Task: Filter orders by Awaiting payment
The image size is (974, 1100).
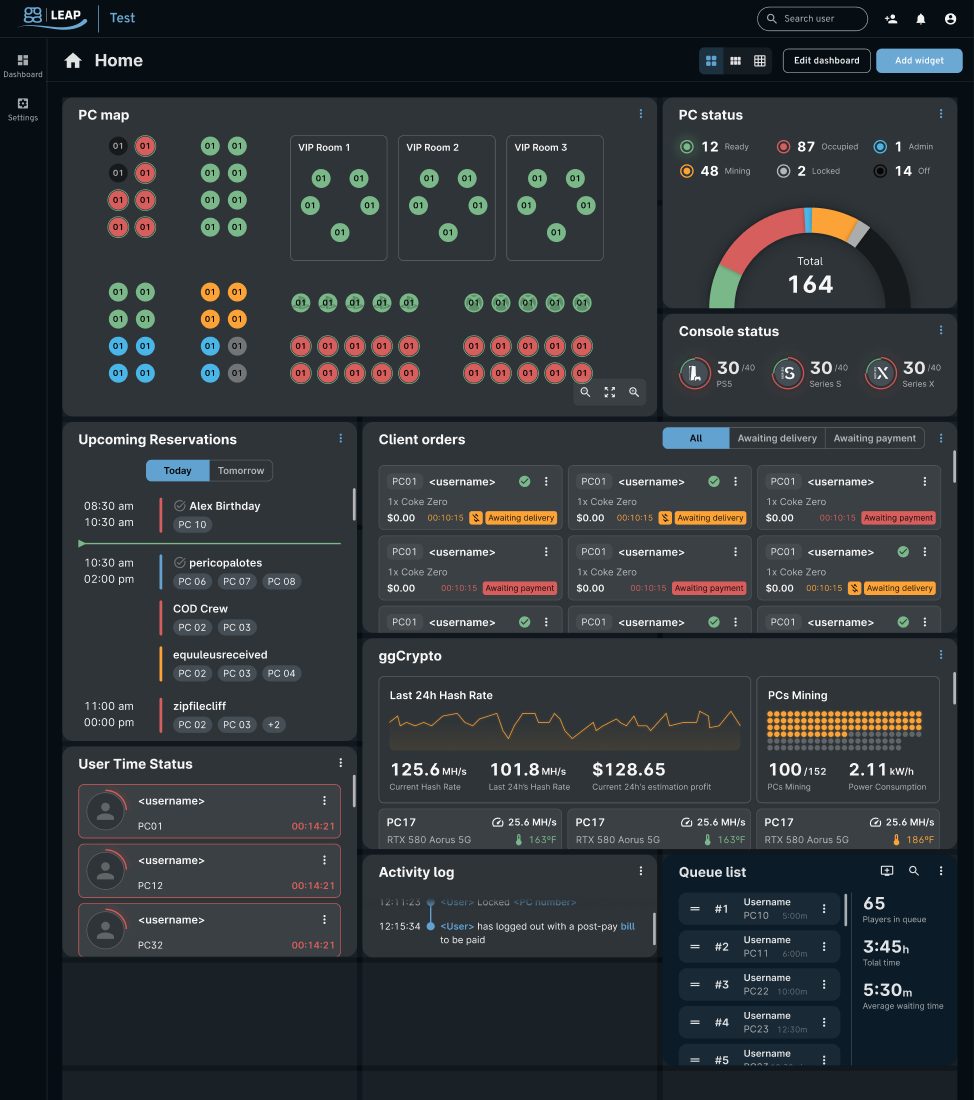Action: click(874, 438)
